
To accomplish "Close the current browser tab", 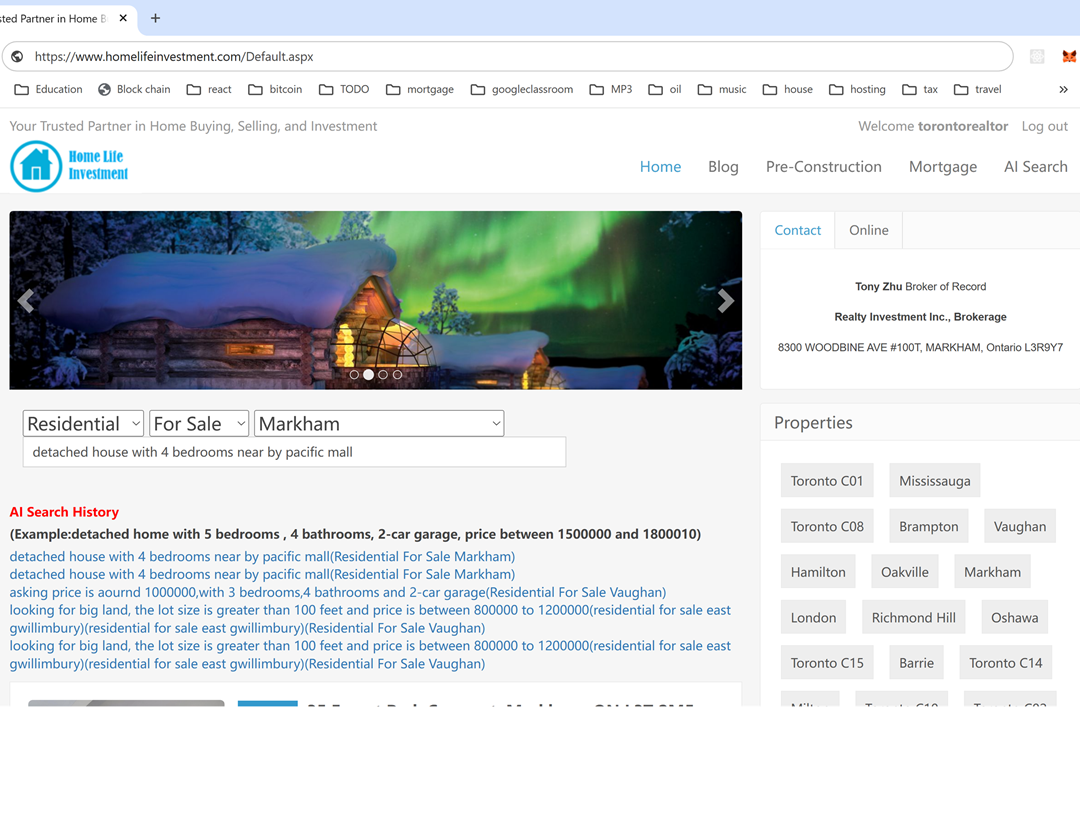I will coord(123,18).
